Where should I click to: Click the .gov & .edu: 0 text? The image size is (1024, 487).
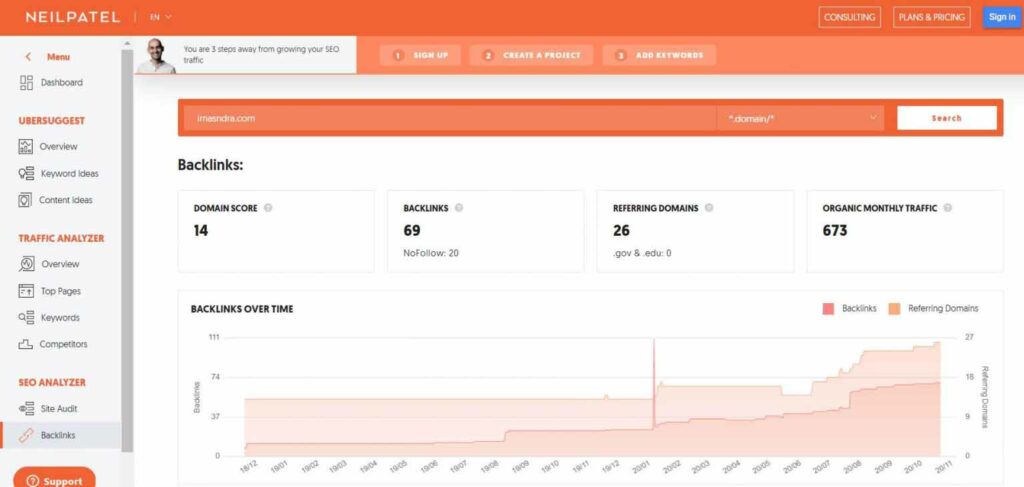(642, 253)
